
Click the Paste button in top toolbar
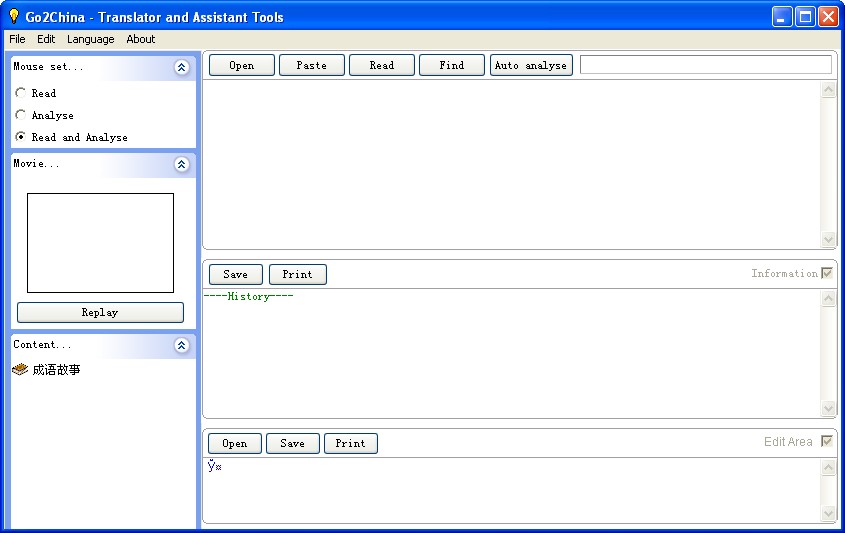[x=311, y=65]
